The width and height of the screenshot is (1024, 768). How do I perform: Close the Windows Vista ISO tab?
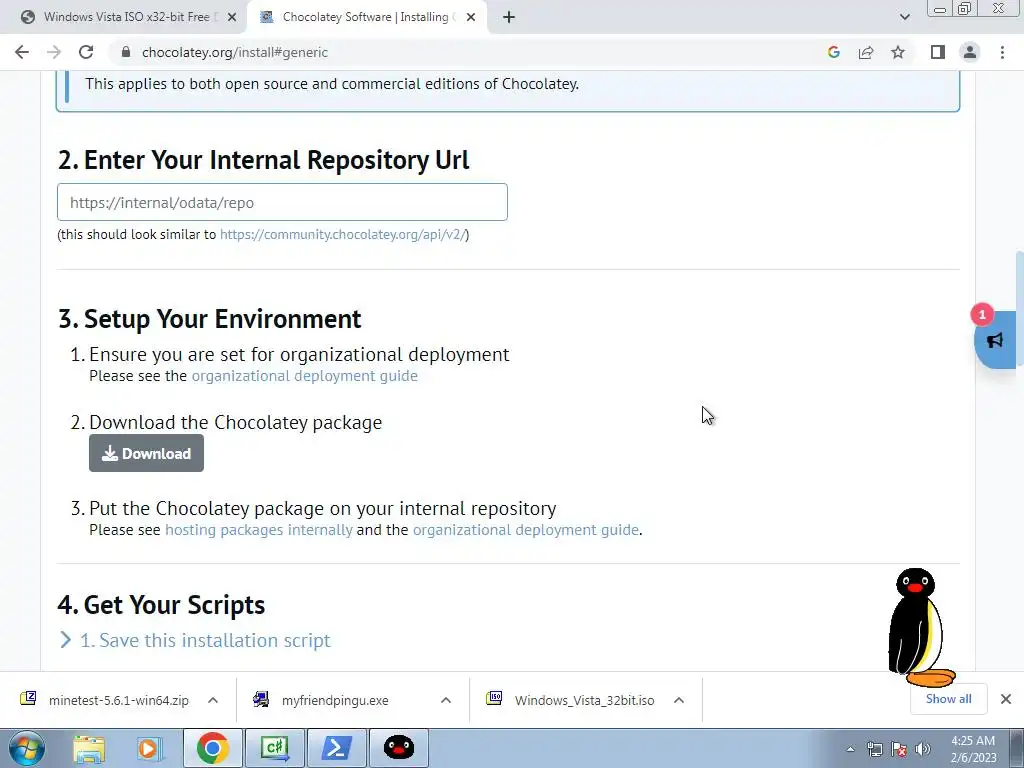(x=232, y=18)
